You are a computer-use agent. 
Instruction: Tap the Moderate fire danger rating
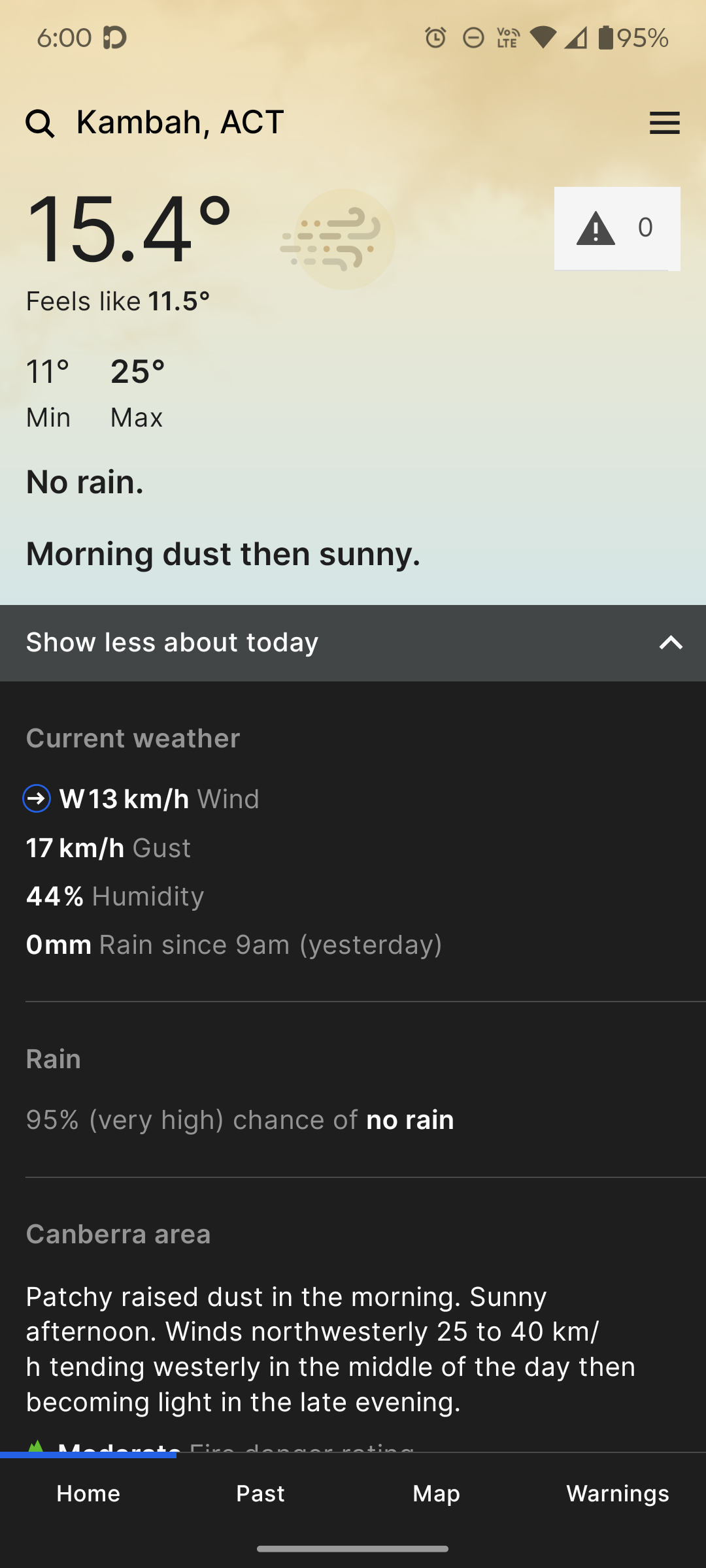[x=119, y=1446]
